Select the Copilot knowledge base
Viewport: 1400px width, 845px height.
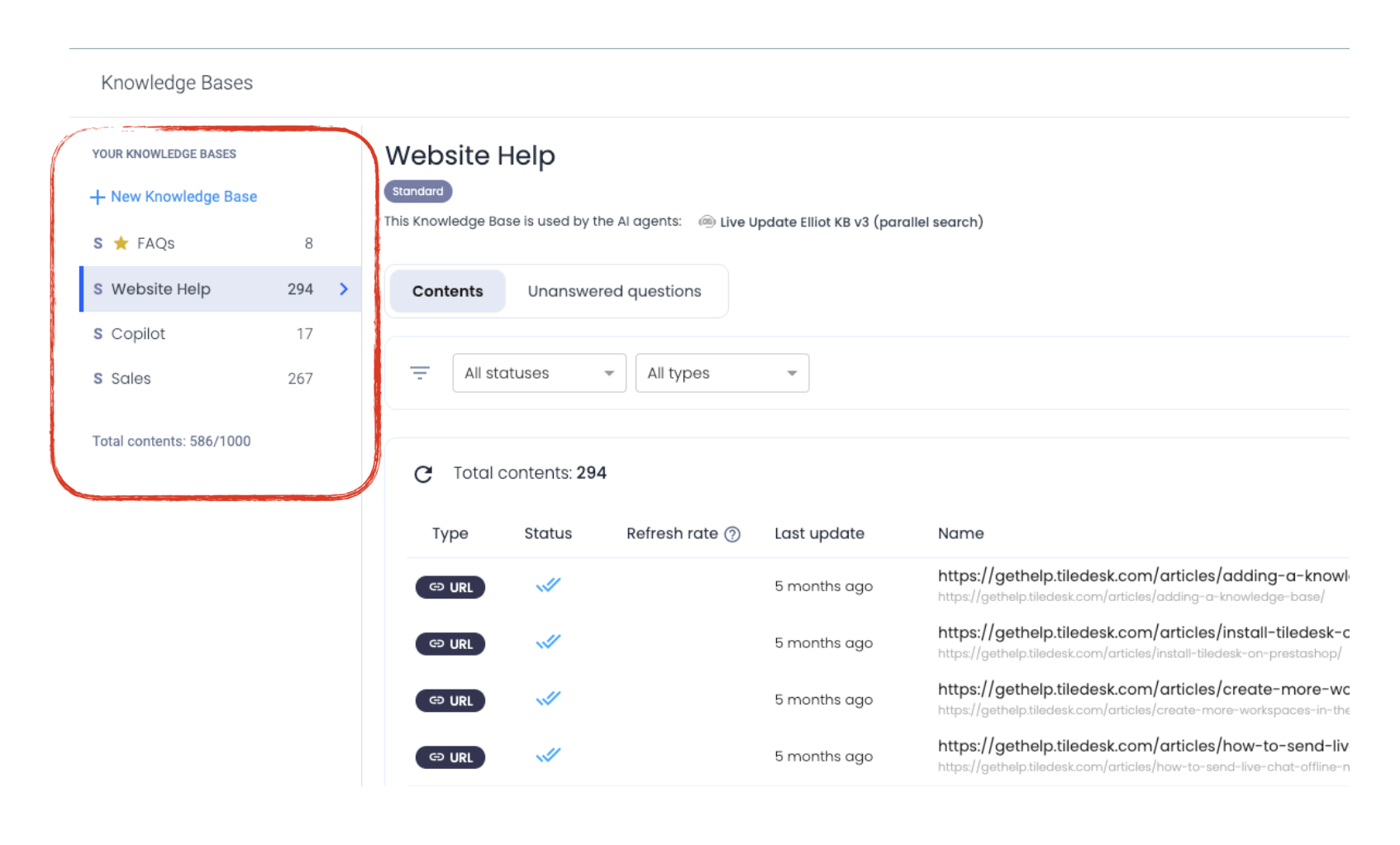(138, 334)
